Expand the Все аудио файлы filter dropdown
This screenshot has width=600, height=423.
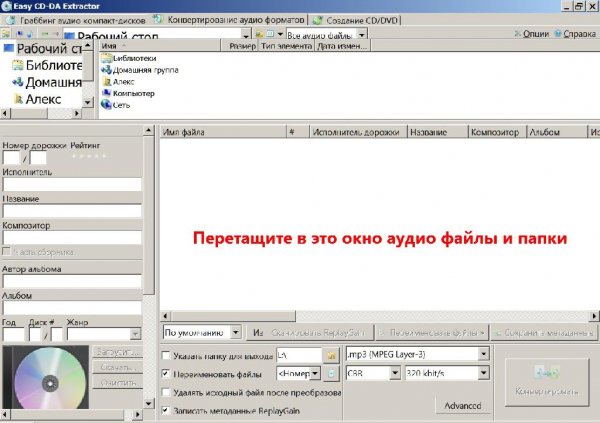362,35
